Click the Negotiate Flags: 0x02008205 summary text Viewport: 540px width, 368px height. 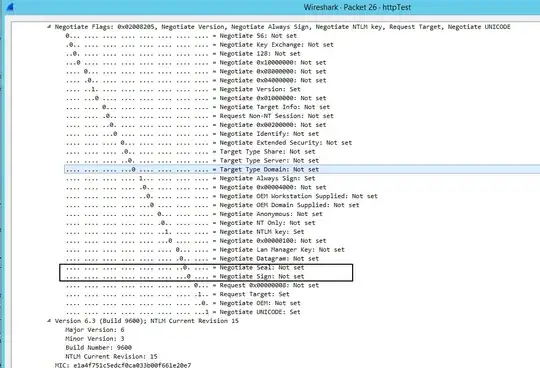click(282, 27)
